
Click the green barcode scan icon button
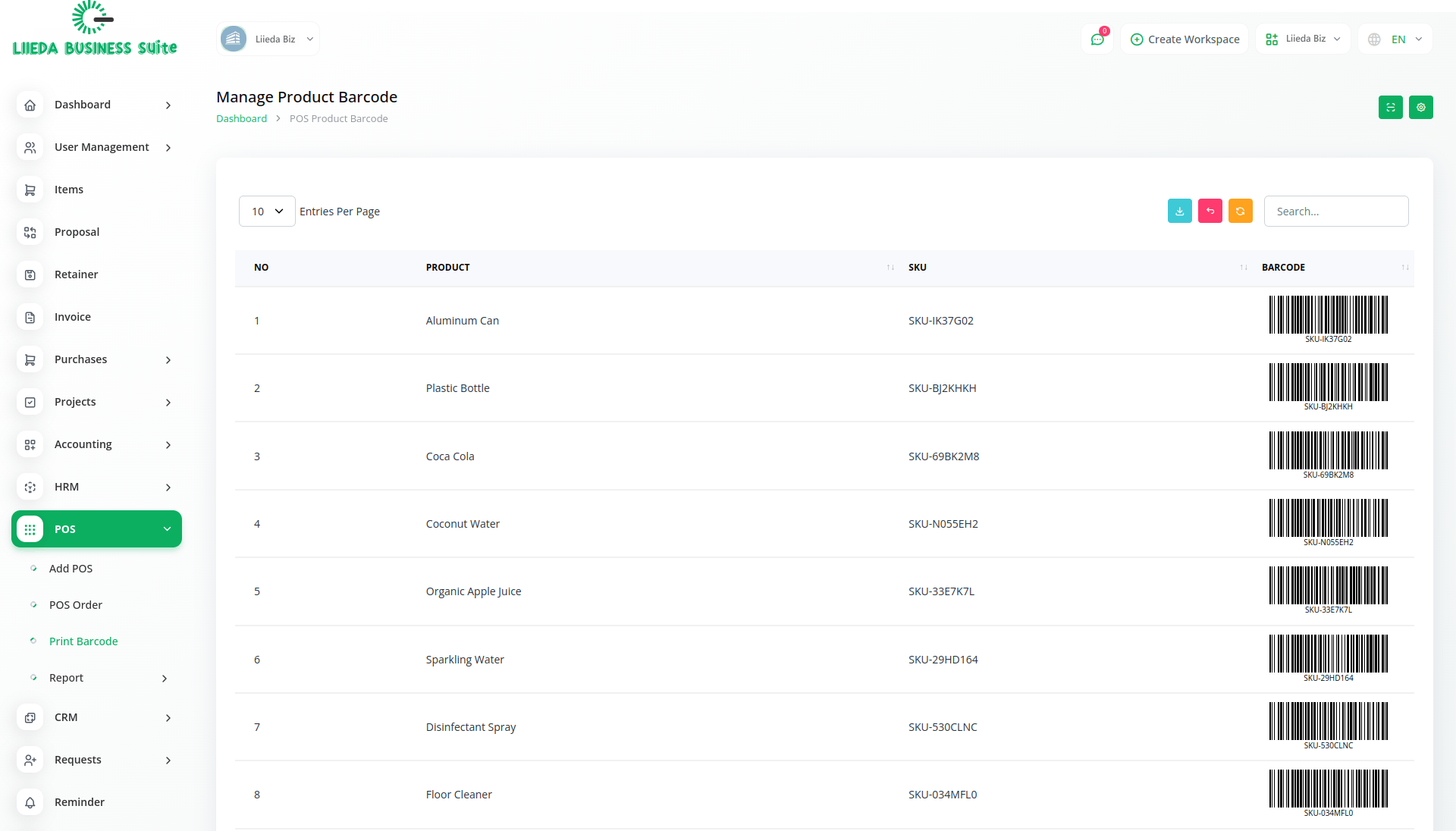(1390, 108)
